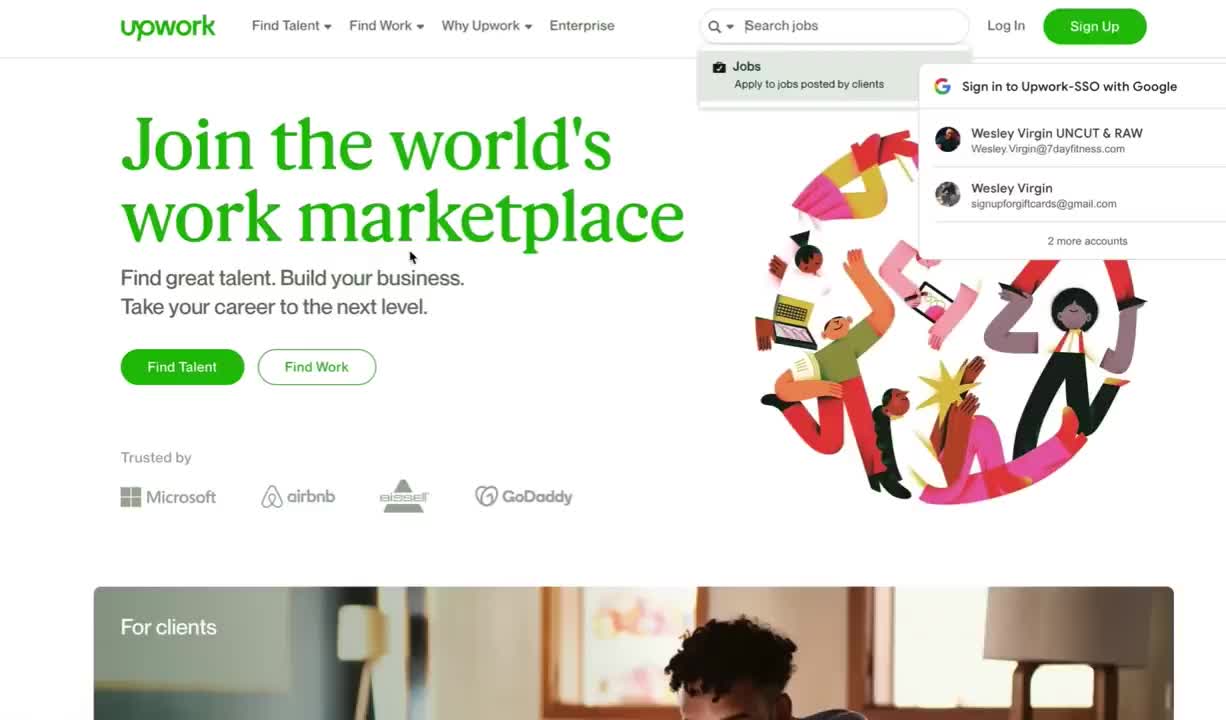Expand the Find Talent dropdown
This screenshot has height=720, width=1226.
point(291,26)
